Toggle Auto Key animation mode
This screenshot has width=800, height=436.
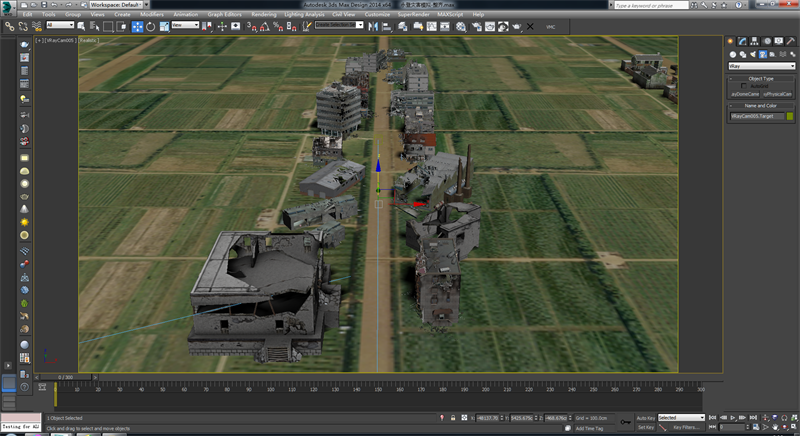(645, 417)
